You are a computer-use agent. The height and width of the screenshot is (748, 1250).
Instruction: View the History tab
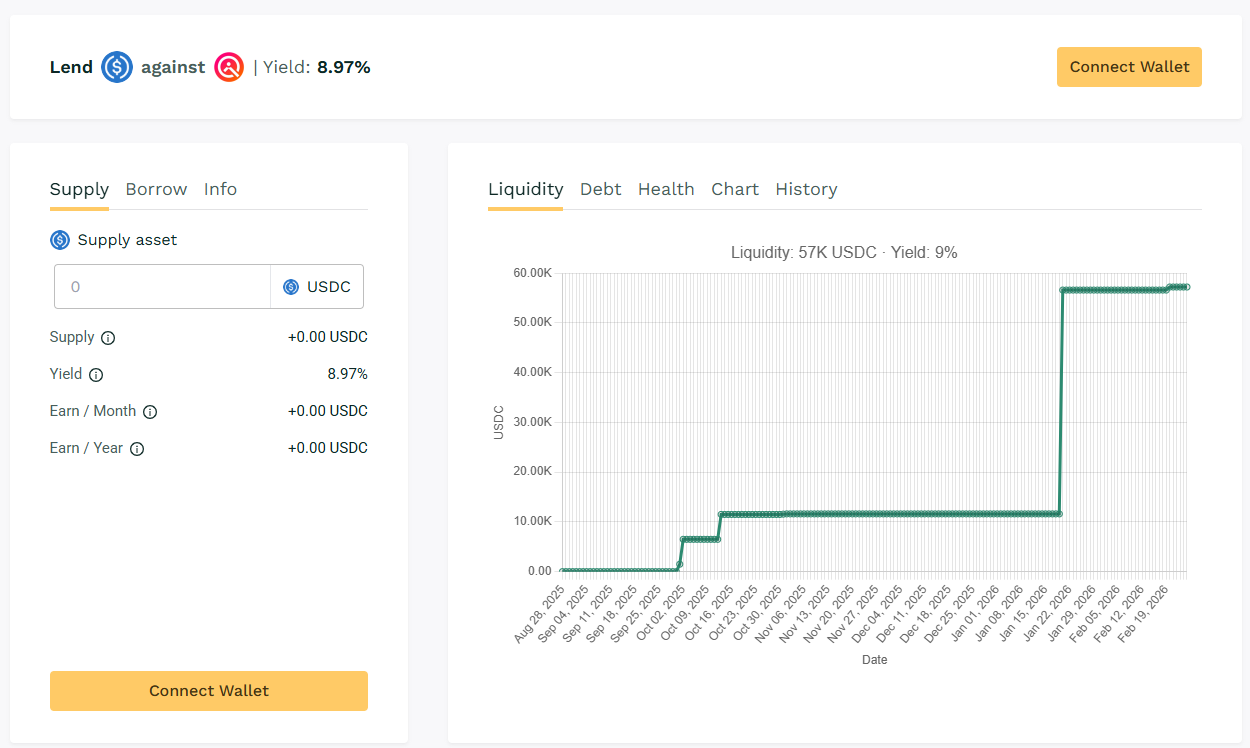(806, 189)
